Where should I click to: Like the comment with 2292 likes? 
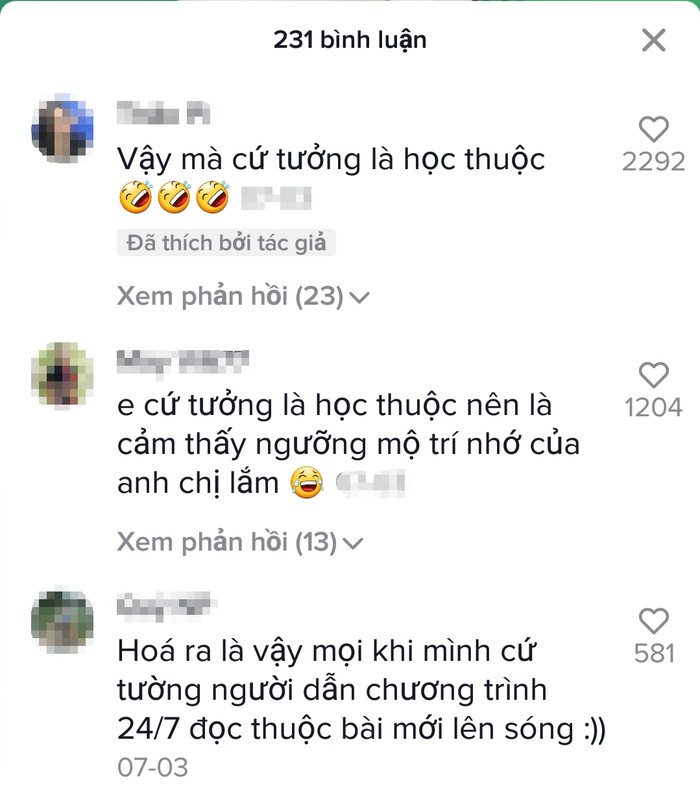[653, 129]
